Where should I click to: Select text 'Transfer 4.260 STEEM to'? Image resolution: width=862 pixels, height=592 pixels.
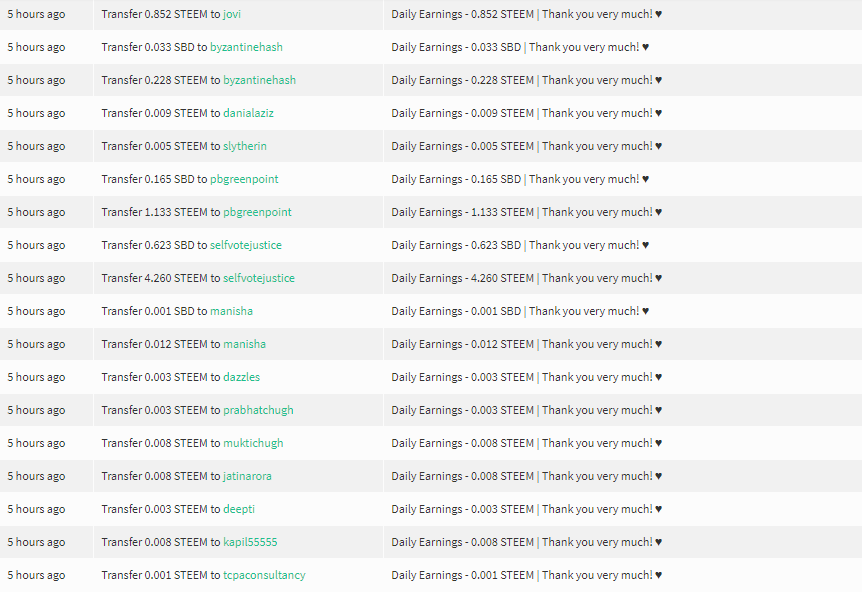point(161,278)
